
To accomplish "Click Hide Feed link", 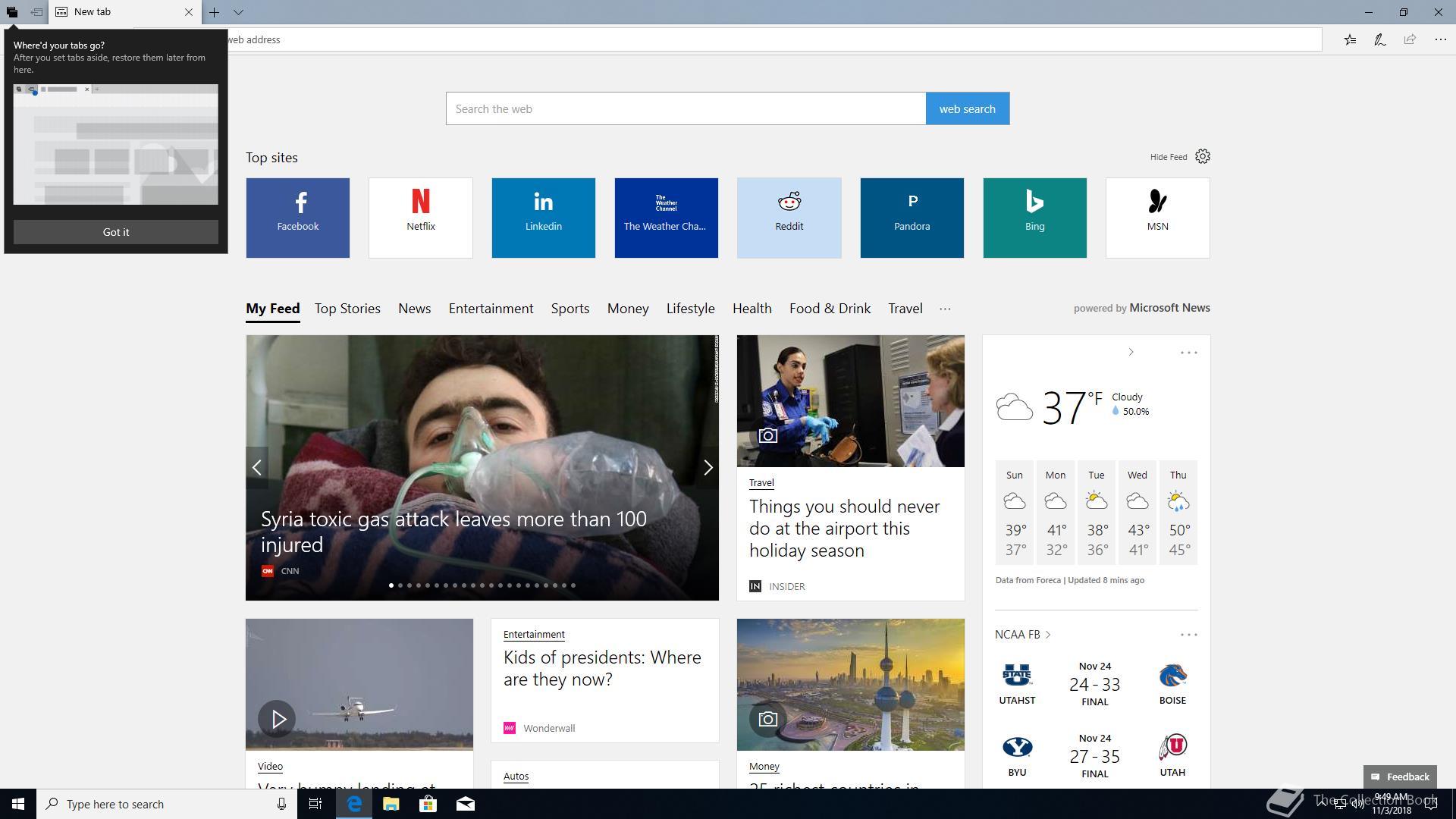I will [1168, 157].
